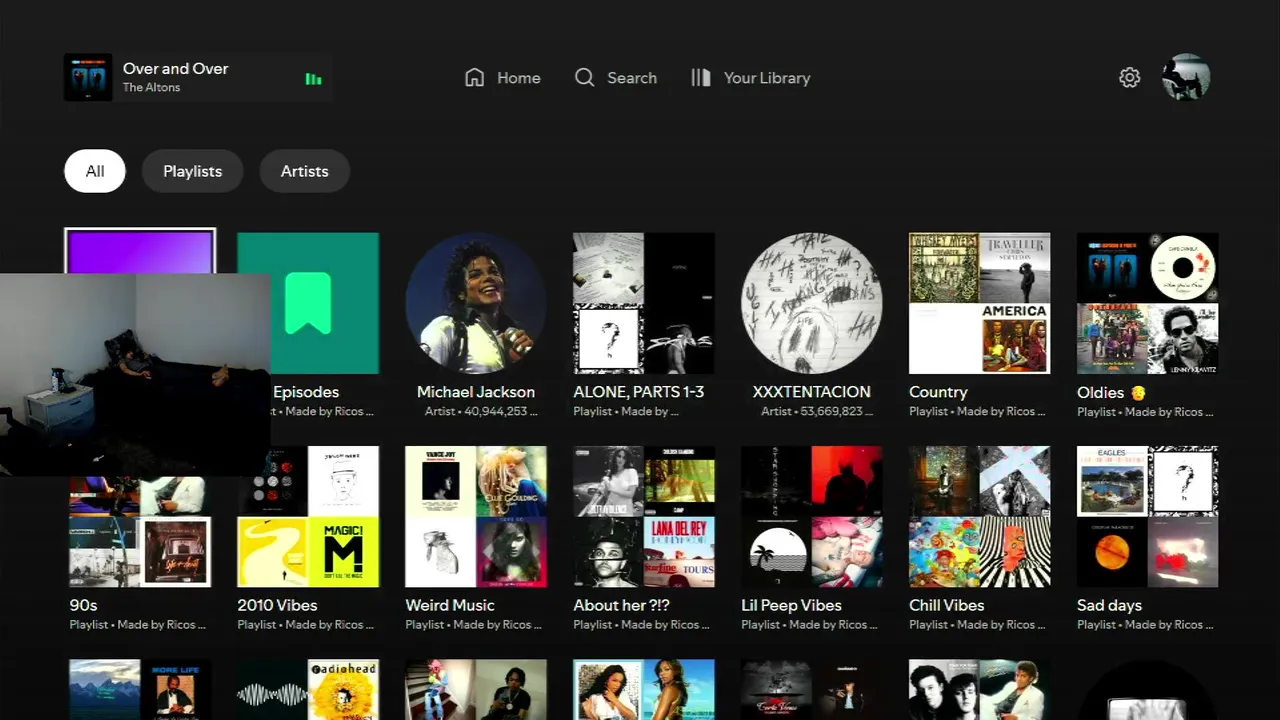1280x720 pixels.
Task: Click the 'Episodes' tile title
Action: click(306, 392)
